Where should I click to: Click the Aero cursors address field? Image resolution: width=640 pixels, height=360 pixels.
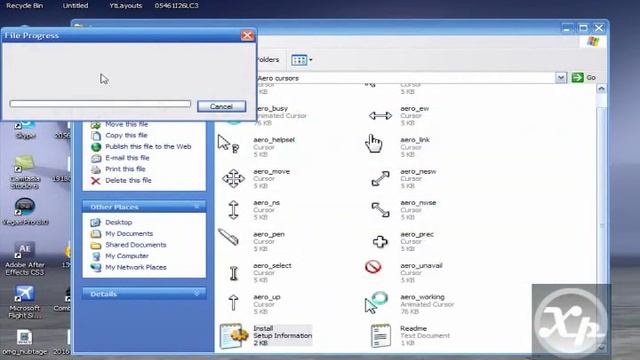[x=405, y=78]
